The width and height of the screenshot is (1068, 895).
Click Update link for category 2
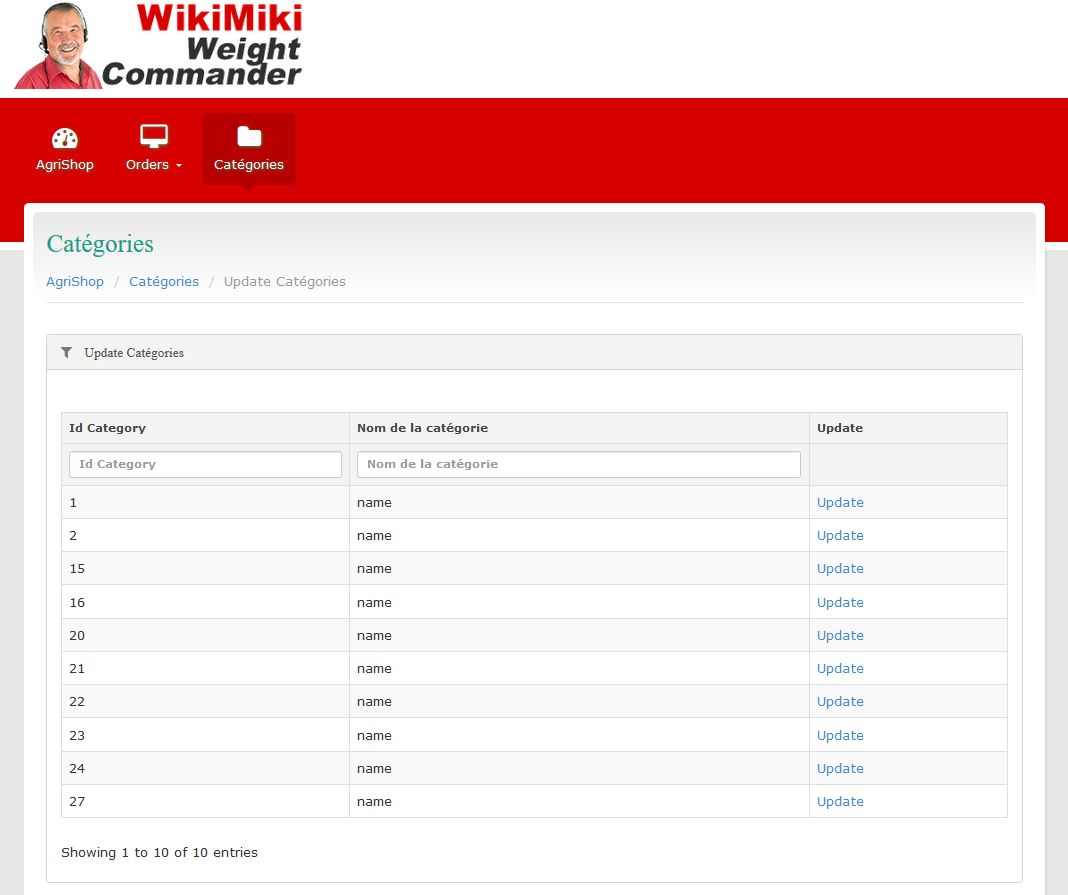[840, 535]
